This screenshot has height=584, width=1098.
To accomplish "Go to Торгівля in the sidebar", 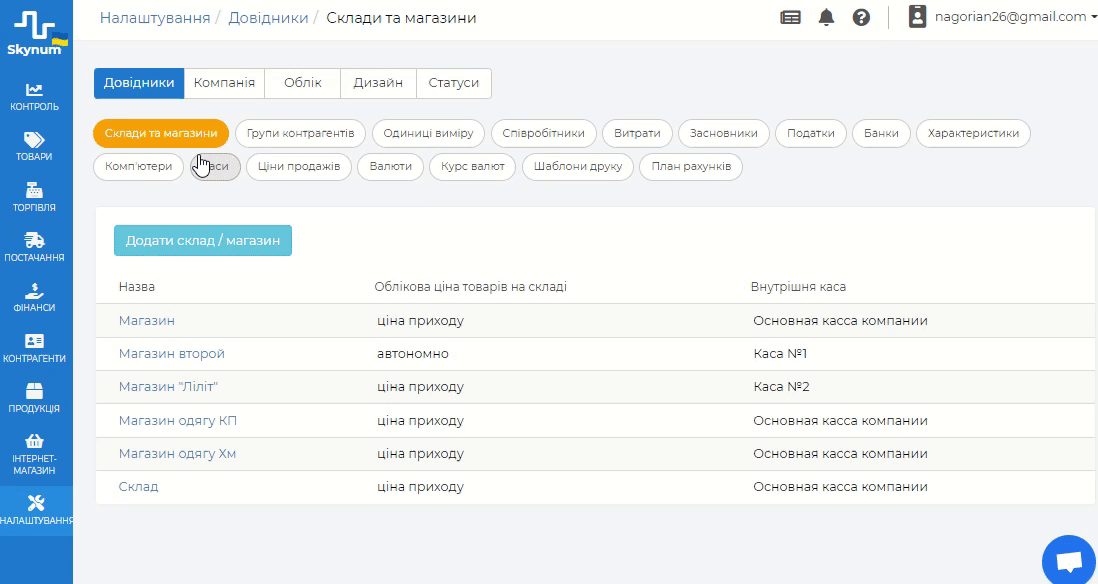I will [x=35, y=198].
